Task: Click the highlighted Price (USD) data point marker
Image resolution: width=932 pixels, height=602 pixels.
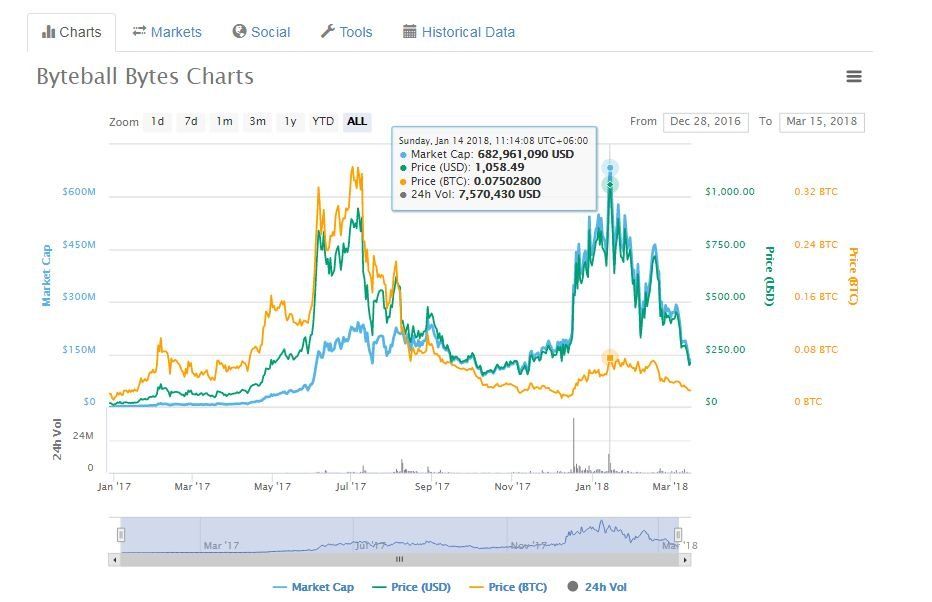Action: [x=610, y=185]
